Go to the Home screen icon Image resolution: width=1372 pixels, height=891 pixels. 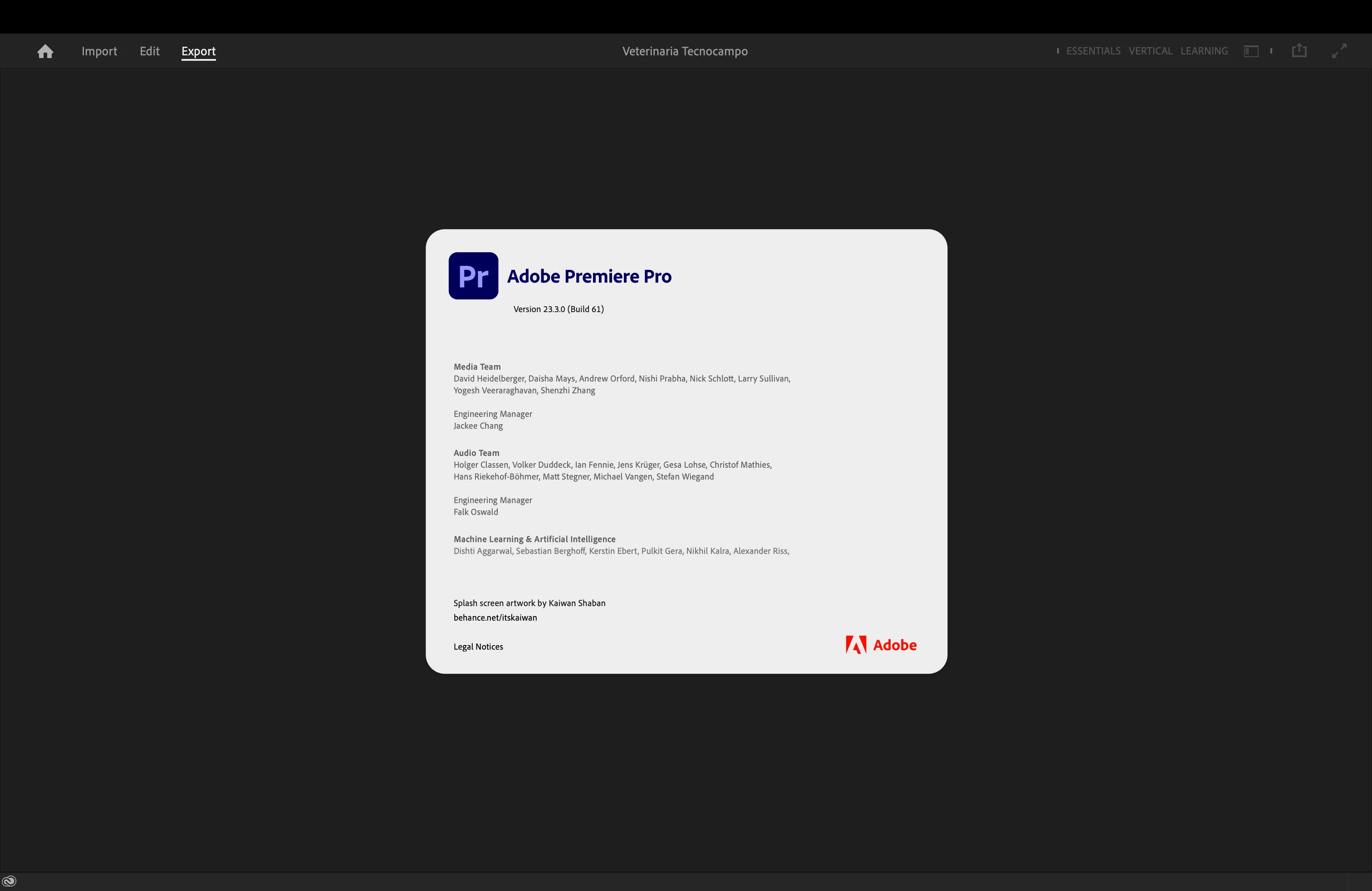coord(45,51)
